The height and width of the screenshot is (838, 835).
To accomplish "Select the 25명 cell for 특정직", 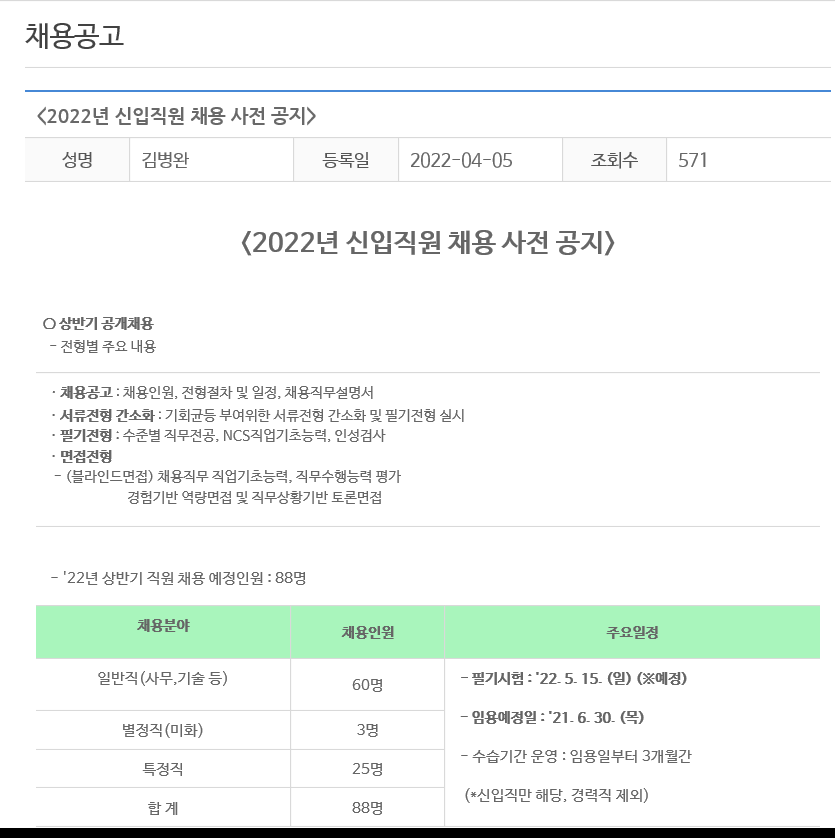I will [367, 769].
